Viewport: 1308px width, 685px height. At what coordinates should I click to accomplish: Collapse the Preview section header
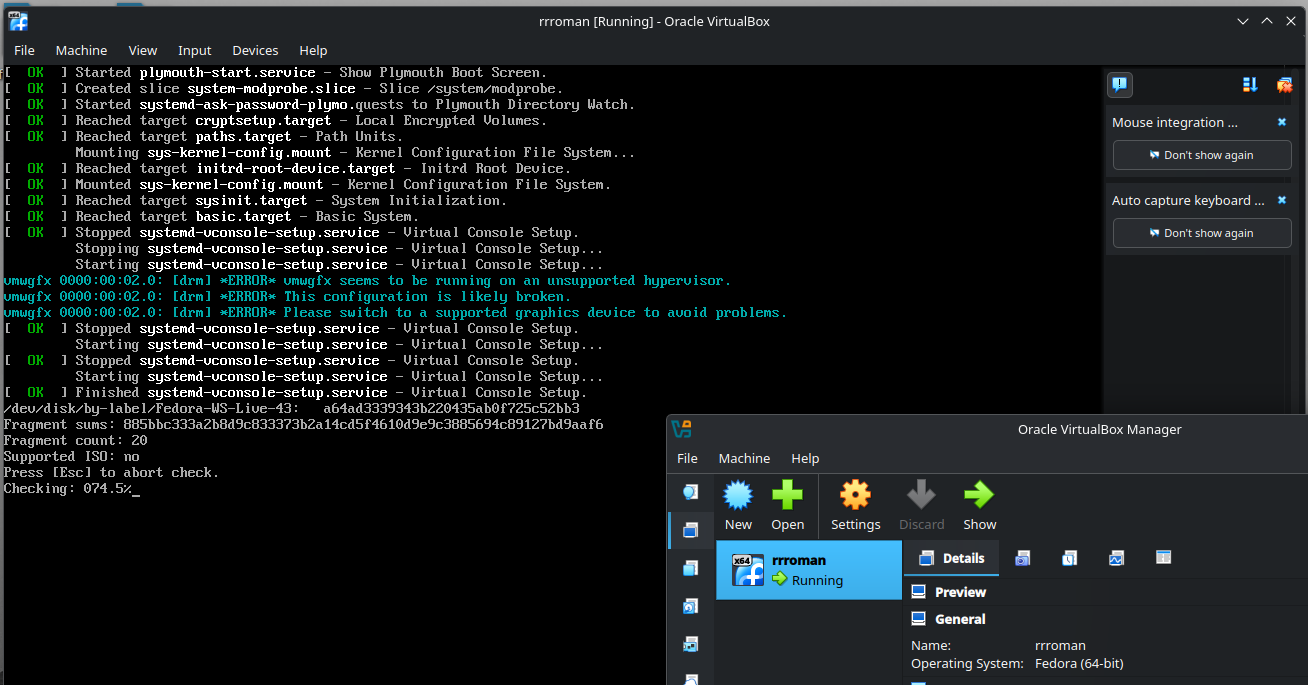959,592
